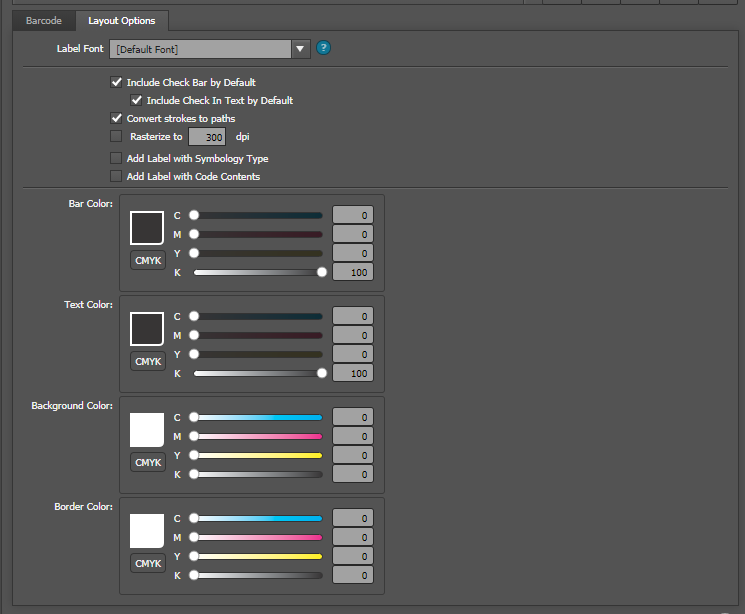
Task: Toggle Include Check In Text by Default
Action: tap(136, 101)
